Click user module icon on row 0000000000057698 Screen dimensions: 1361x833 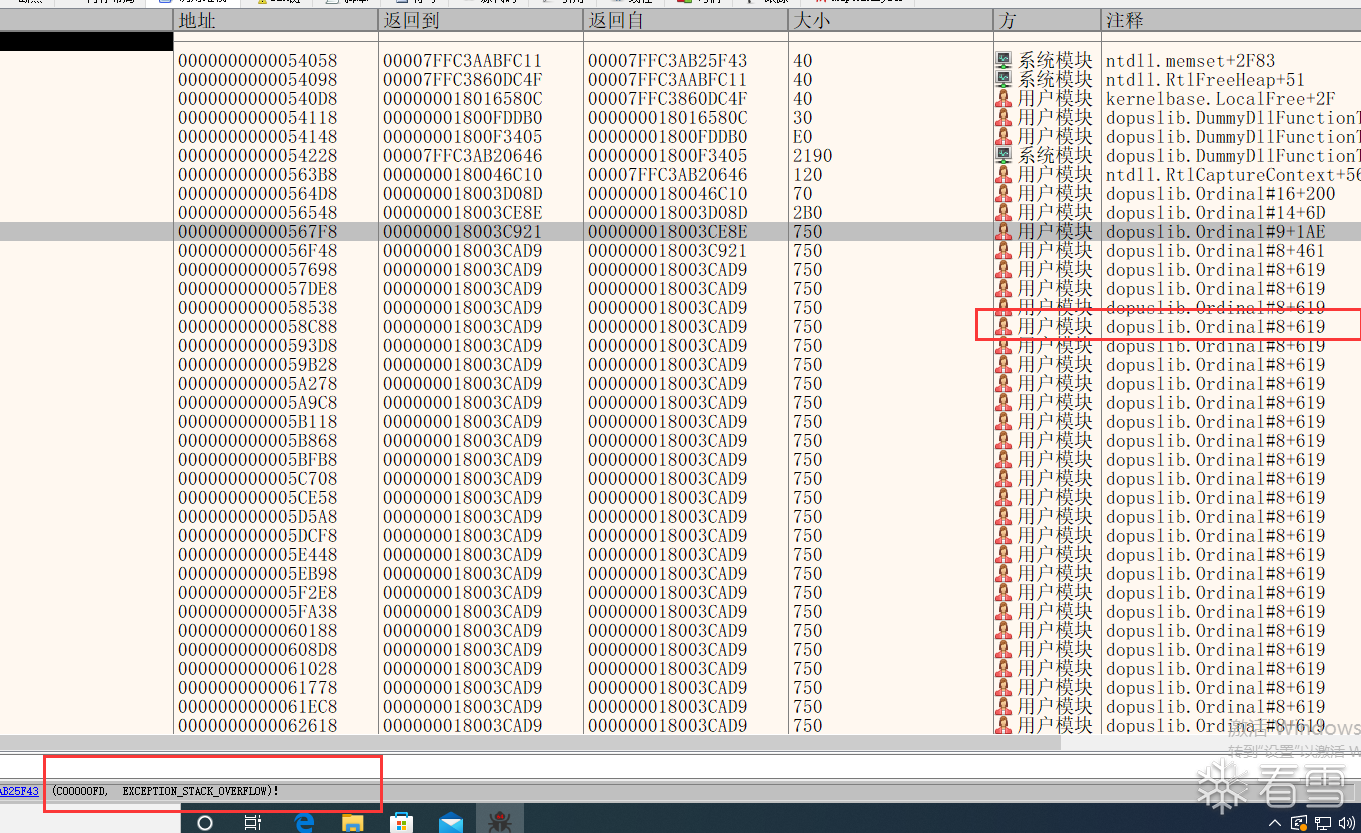pyautogui.click(x=1004, y=270)
